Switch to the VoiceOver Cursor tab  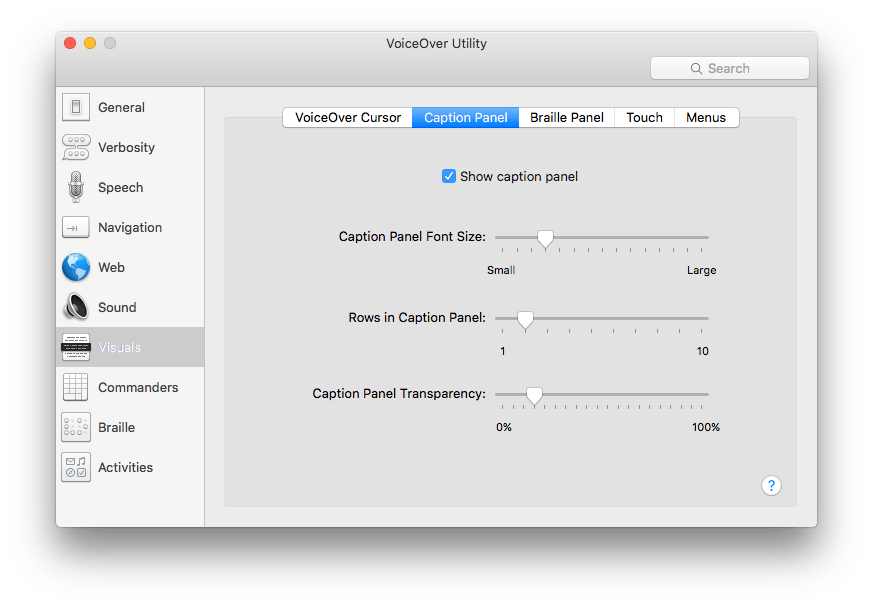tap(347, 117)
